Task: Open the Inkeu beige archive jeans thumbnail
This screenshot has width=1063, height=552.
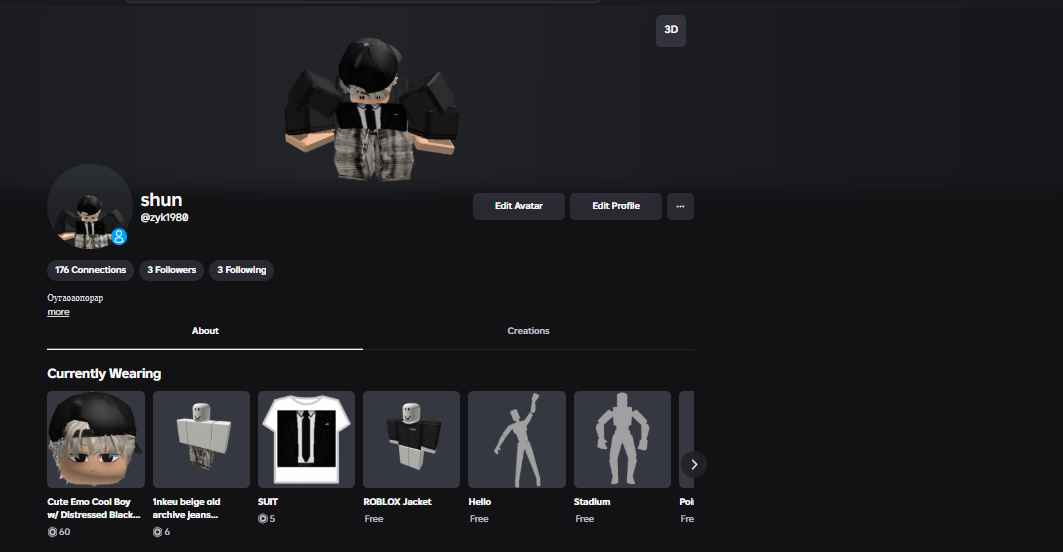Action: tap(201, 439)
